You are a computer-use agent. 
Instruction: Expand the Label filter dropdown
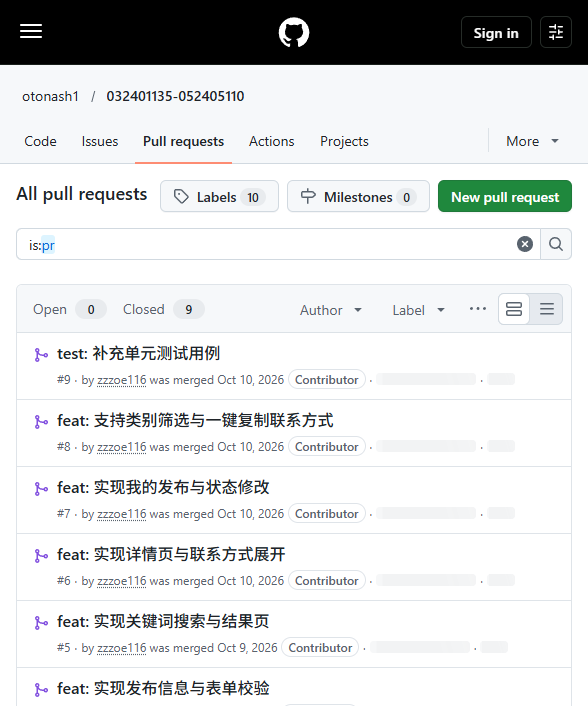tap(419, 310)
